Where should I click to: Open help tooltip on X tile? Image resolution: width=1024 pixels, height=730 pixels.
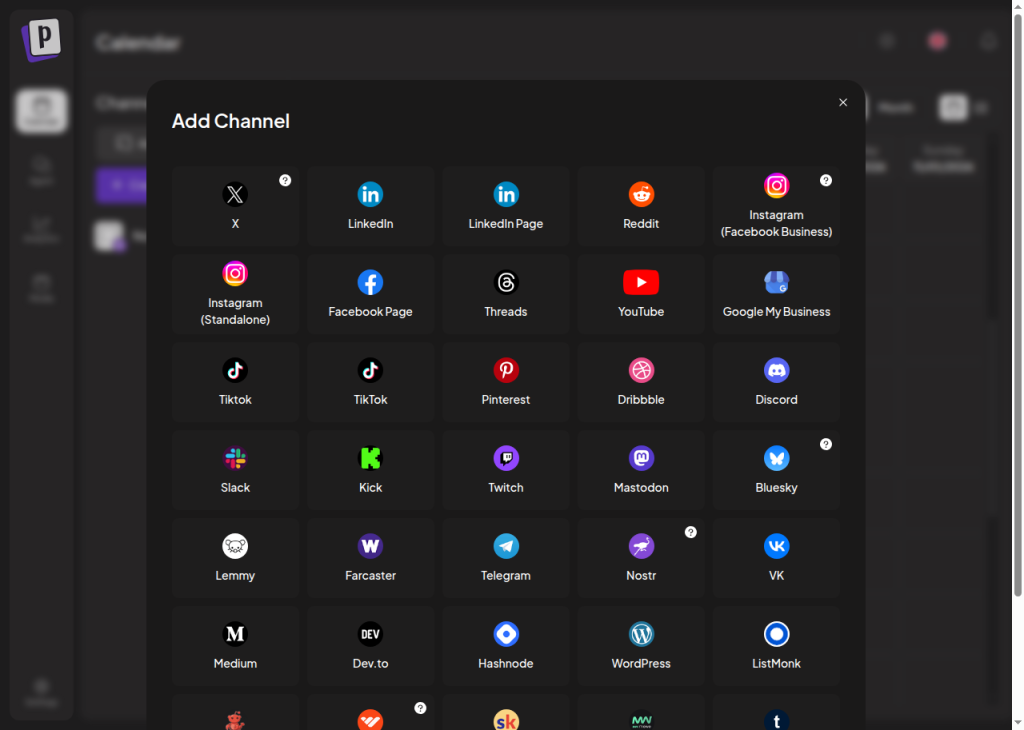pos(285,180)
